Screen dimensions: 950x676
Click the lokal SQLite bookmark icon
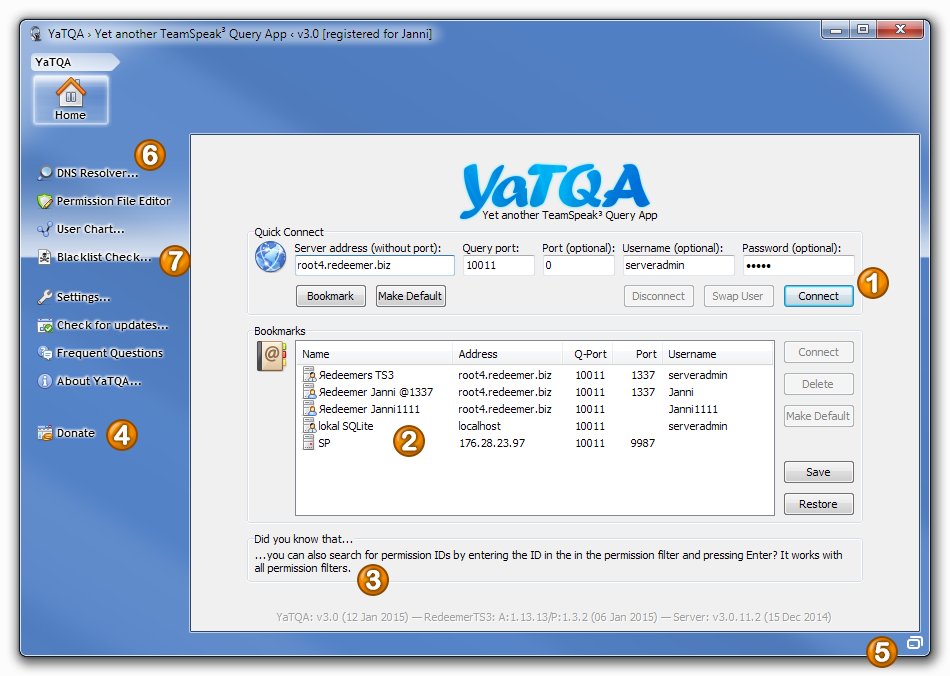click(x=310, y=426)
